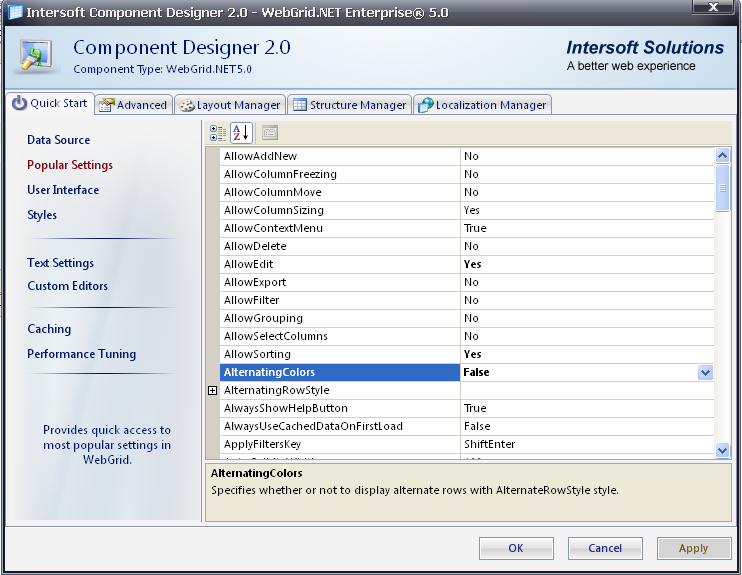Click the AlwaysUseCachedDataOnFirstLoad value False
Image resolution: width=742 pixels, height=575 pixels.
pyautogui.click(x=477, y=426)
